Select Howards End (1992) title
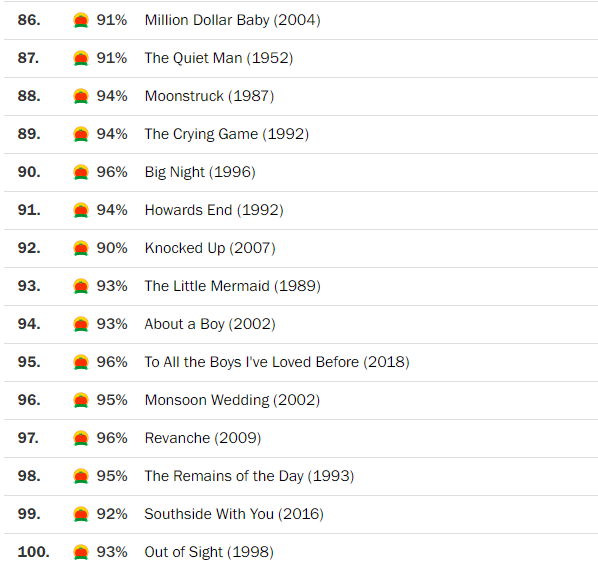Viewport: 598px width, 572px height. tap(214, 210)
